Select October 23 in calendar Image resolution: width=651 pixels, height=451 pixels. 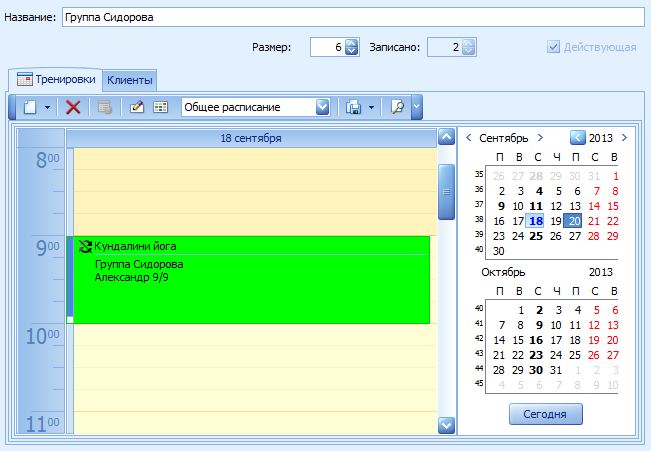point(536,355)
